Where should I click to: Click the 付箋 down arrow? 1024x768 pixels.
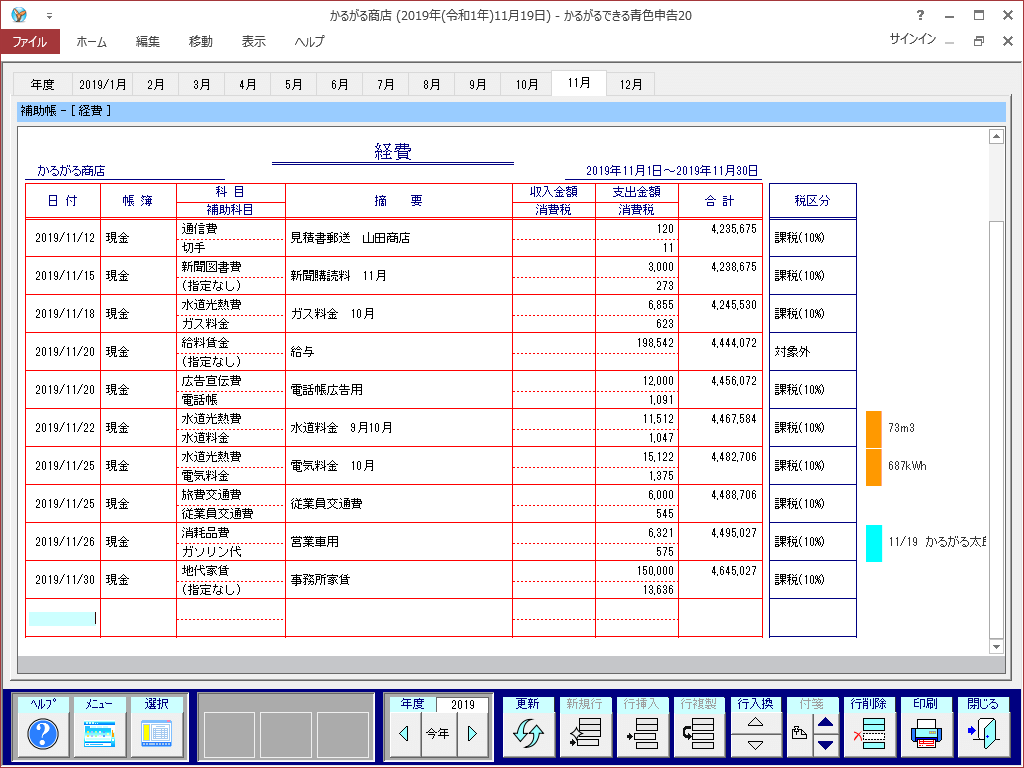[825, 745]
